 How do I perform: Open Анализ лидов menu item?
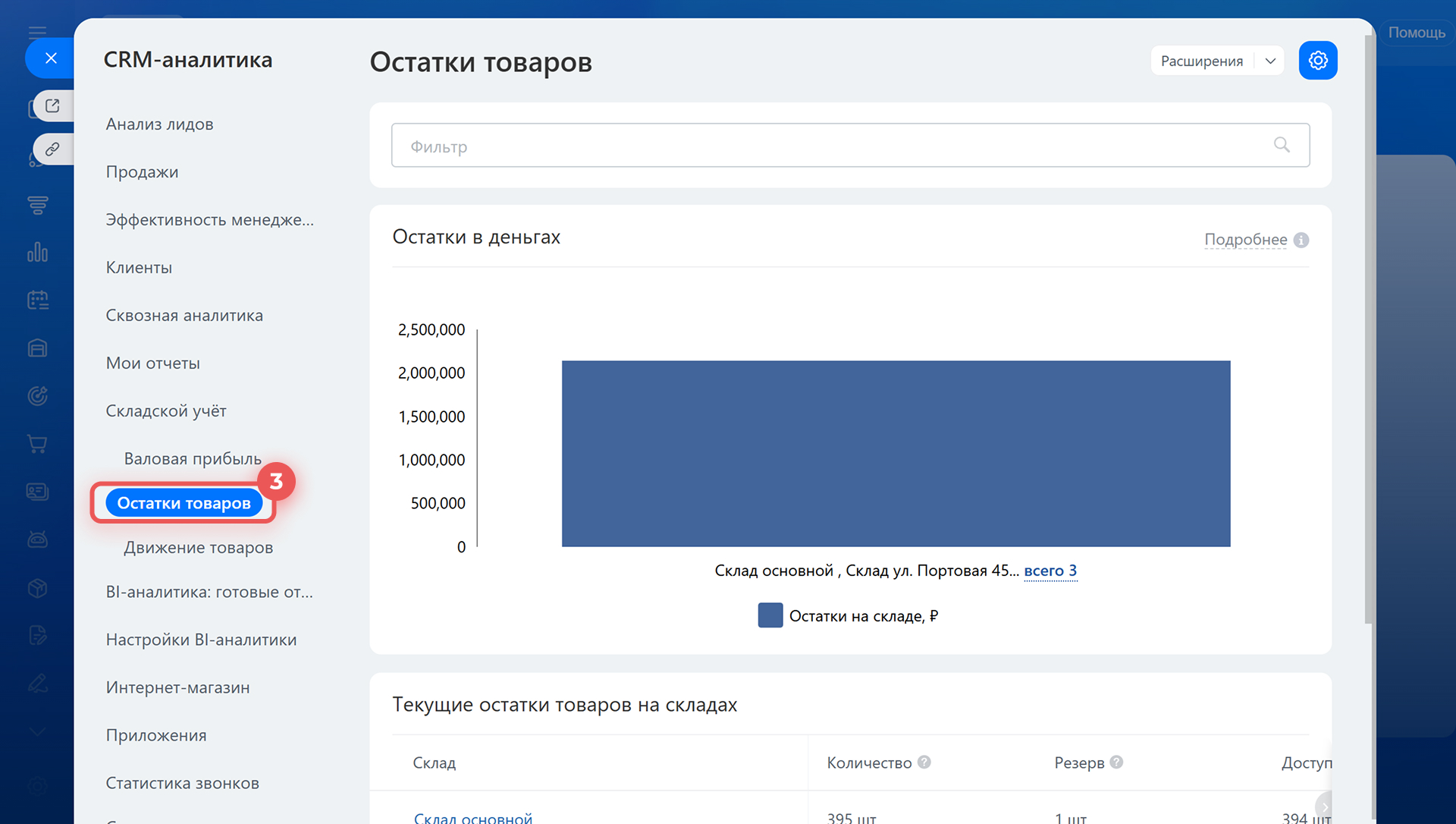[159, 124]
